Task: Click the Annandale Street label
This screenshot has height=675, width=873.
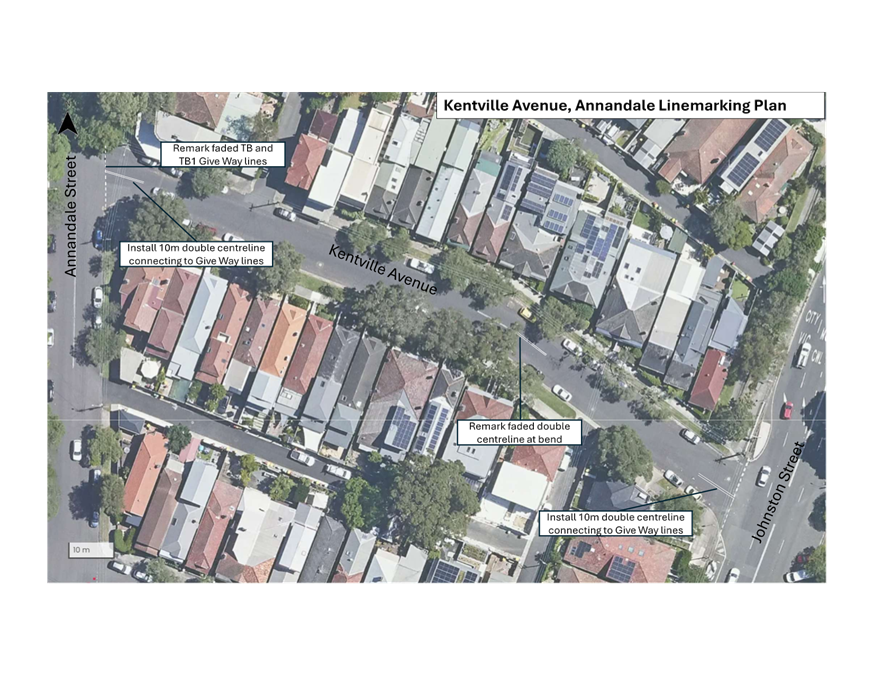Action: pyautogui.click(x=71, y=216)
